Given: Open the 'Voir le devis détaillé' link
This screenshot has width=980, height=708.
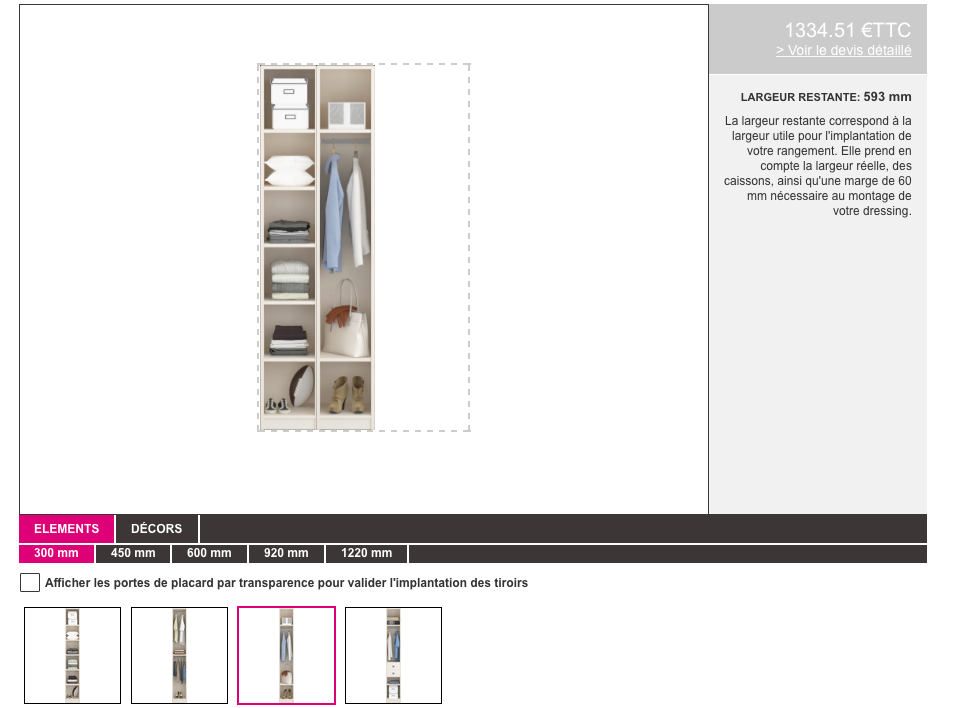Looking at the screenshot, I should coord(844,51).
